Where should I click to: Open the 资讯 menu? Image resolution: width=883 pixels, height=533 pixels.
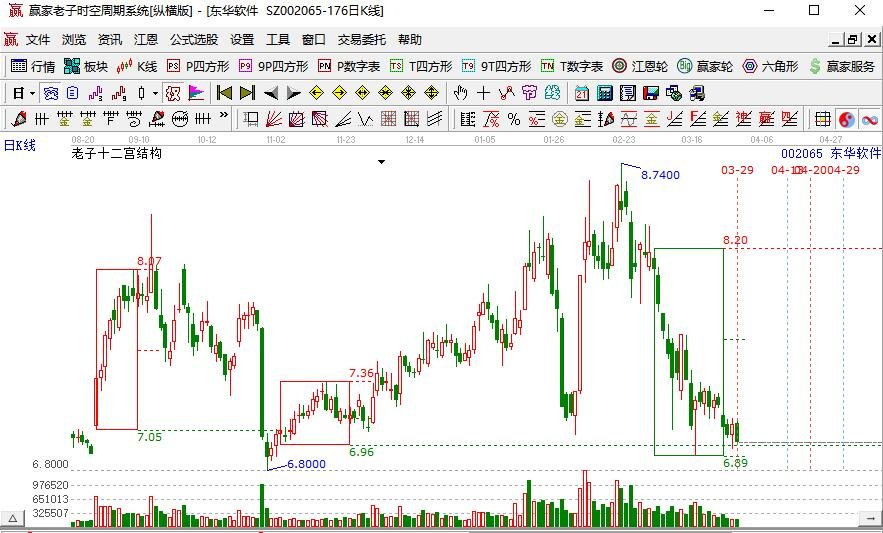pyautogui.click(x=110, y=39)
